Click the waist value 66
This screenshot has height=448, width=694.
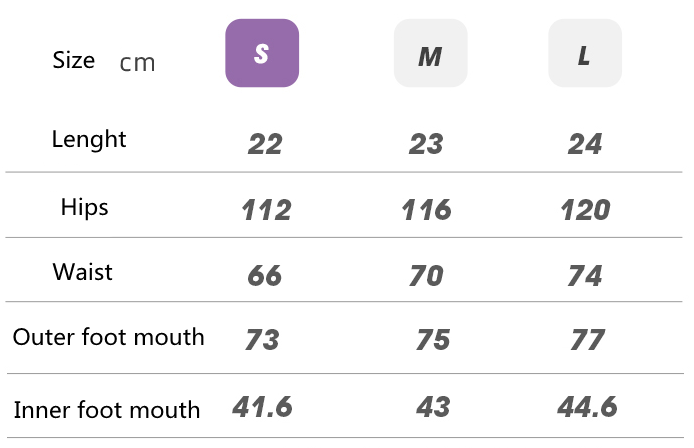(265, 275)
